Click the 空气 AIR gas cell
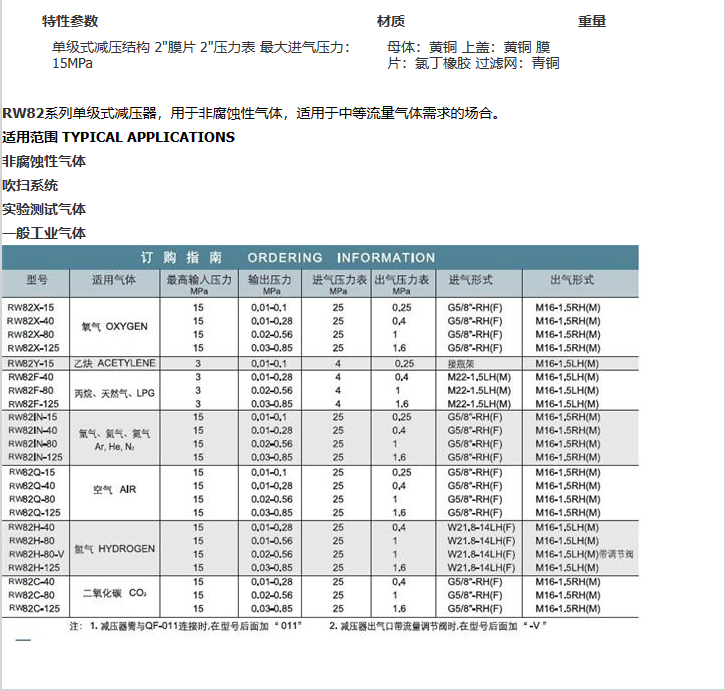Screen dimensions: 726x691 click(x=114, y=490)
